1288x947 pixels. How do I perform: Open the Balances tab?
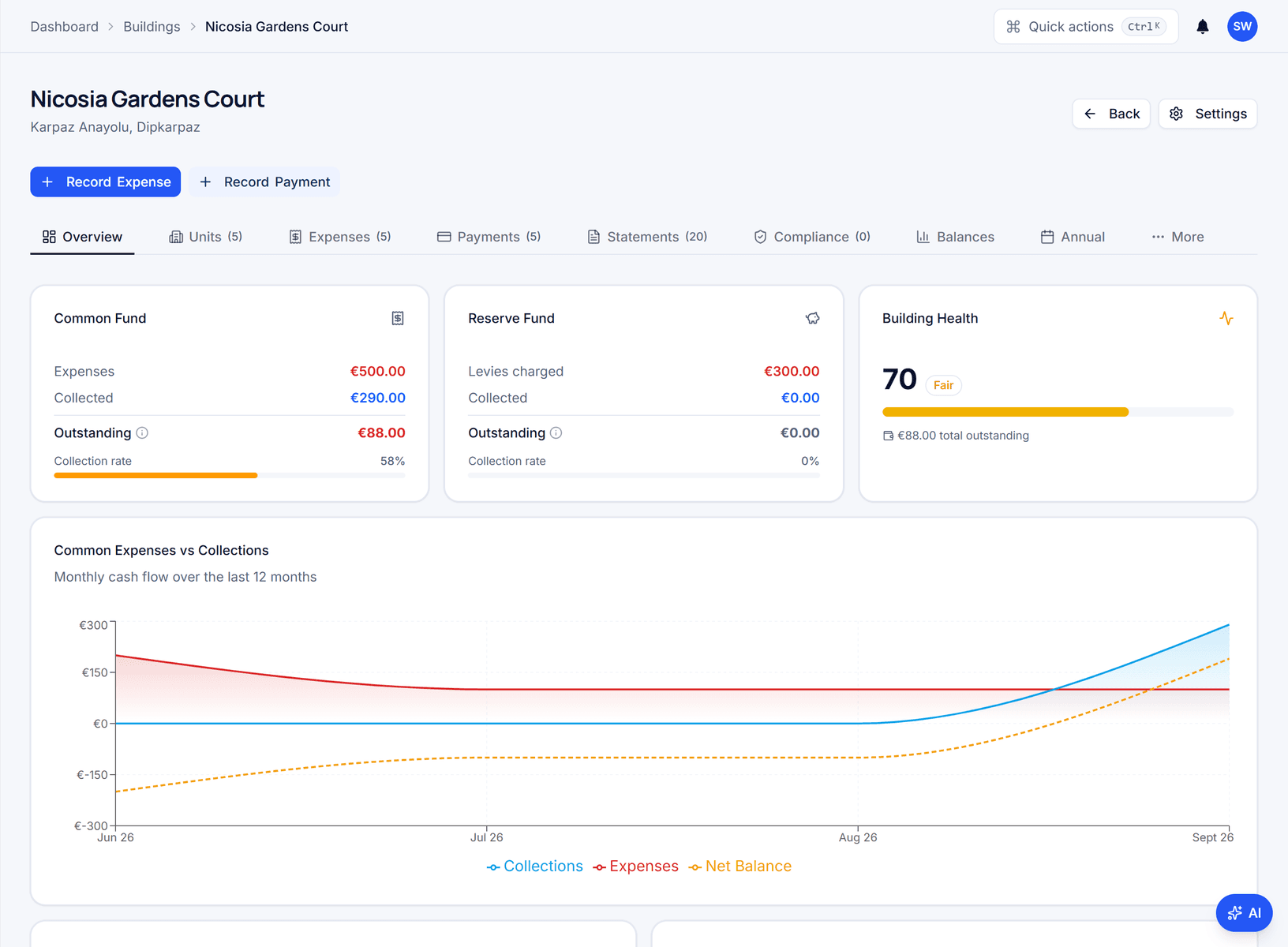(955, 237)
